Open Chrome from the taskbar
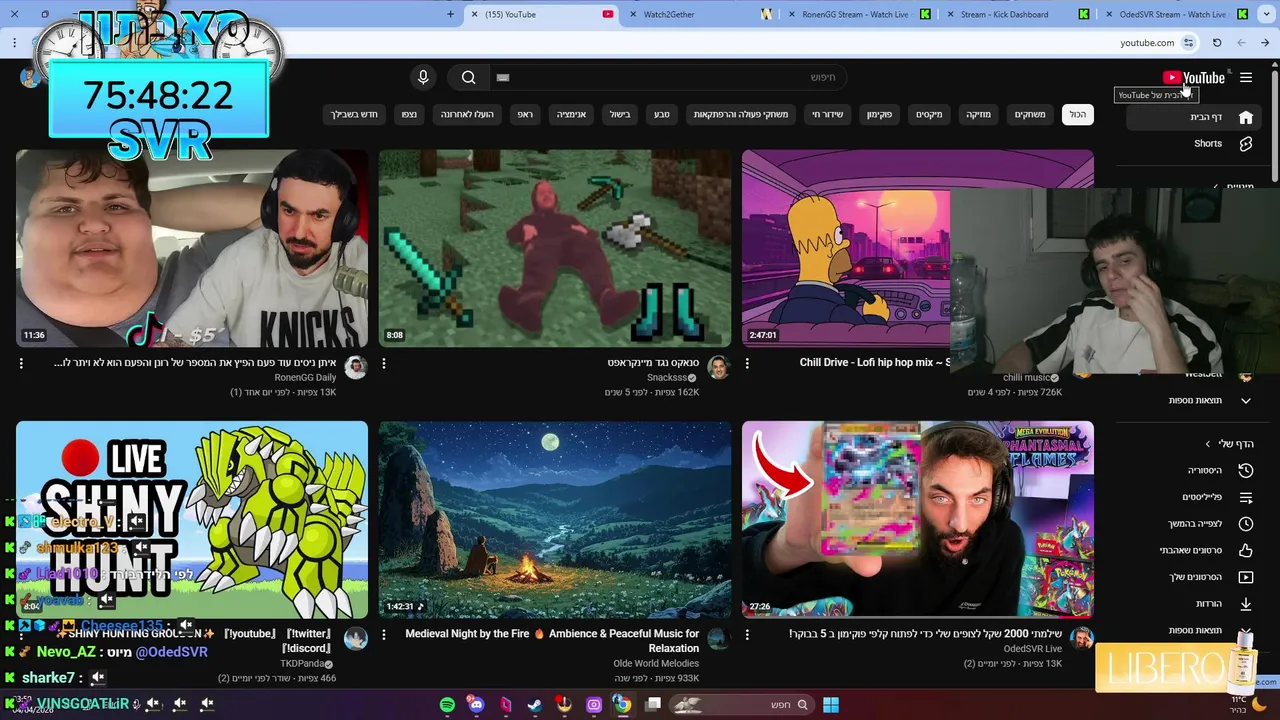This screenshot has height=720, width=1280. (622, 705)
